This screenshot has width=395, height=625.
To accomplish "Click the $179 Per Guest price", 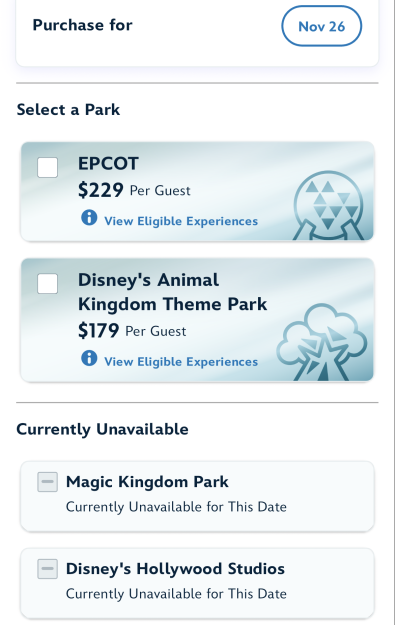I will pyautogui.click(x=132, y=331).
